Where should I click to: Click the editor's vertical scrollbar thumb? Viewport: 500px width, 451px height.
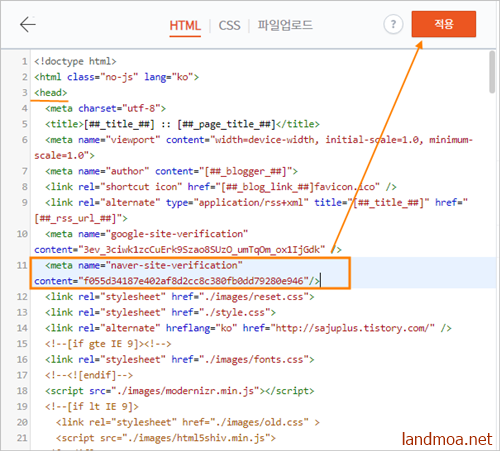pyautogui.click(x=492, y=72)
